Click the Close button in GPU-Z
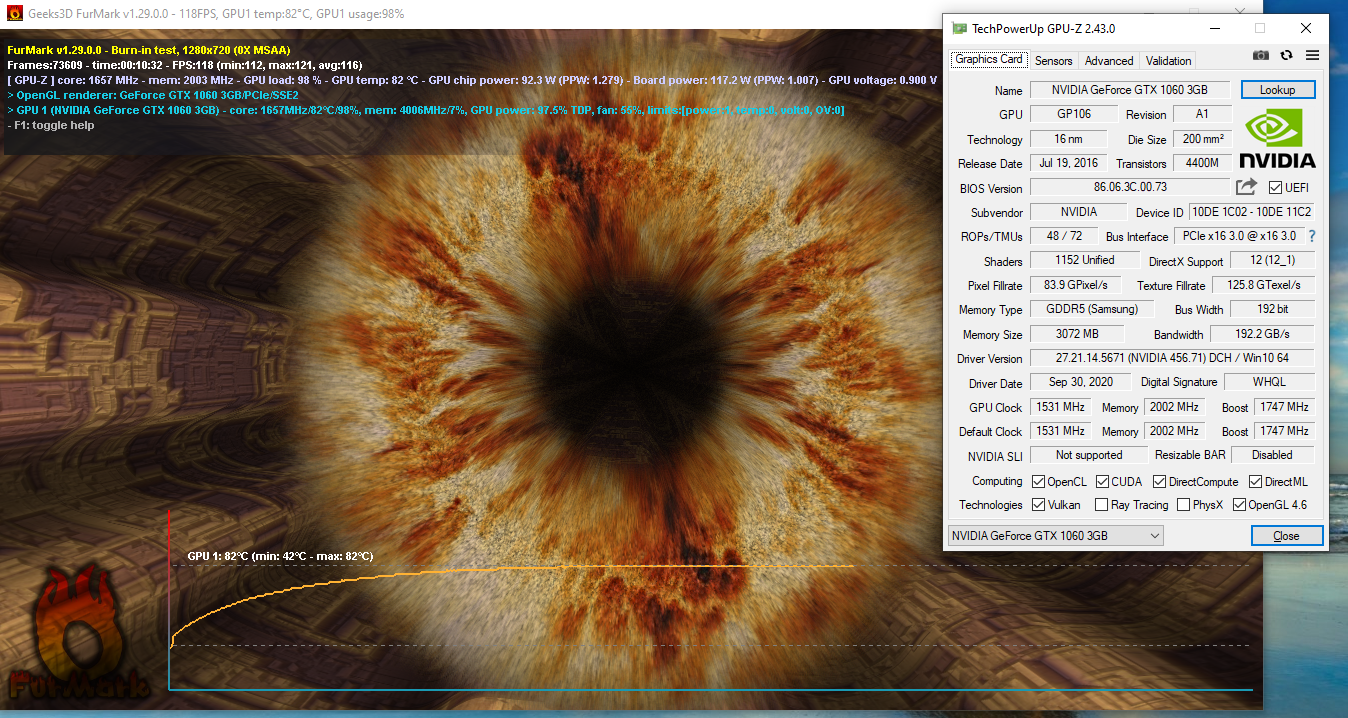Viewport: 1348px width, 718px height. (1286, 536)
